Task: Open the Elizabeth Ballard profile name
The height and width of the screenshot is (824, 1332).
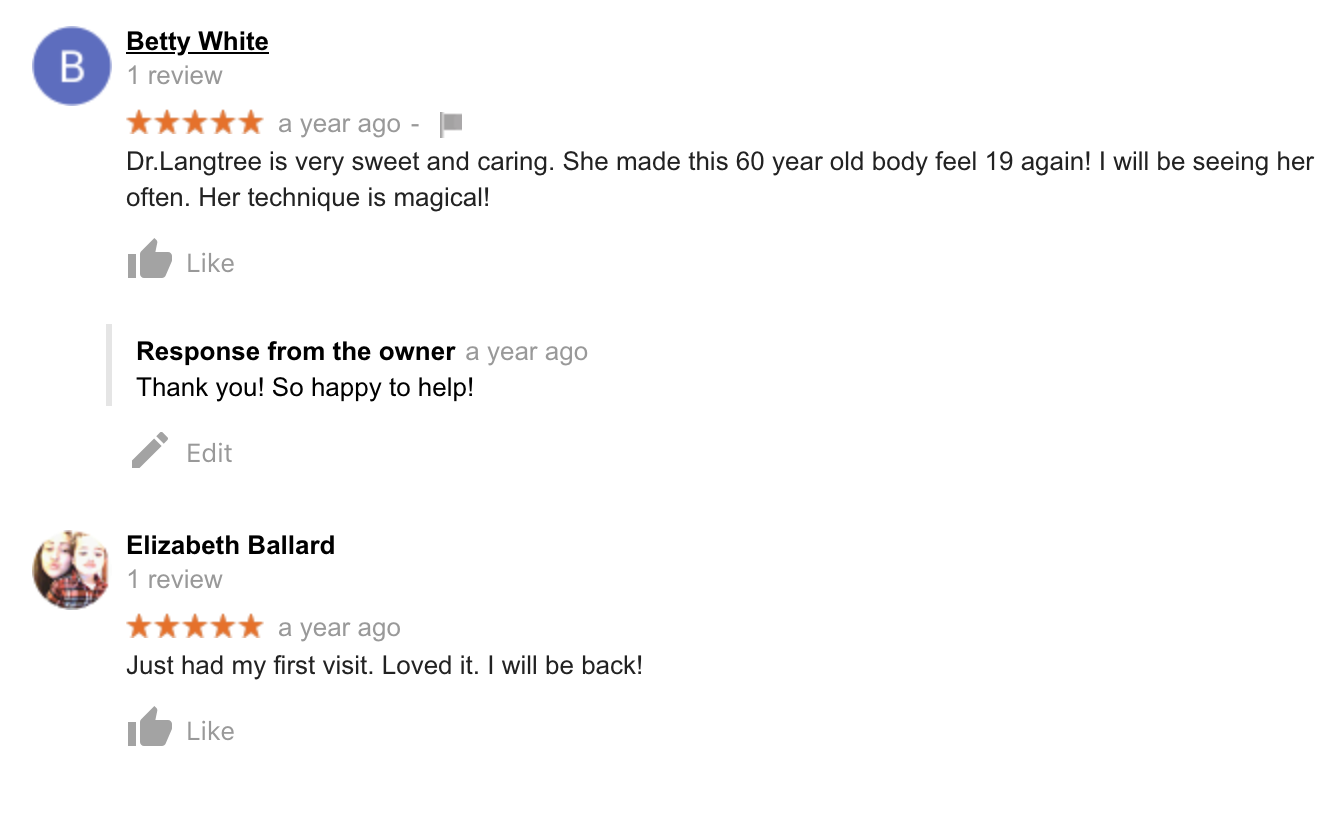Action: [x=230, y=546]
